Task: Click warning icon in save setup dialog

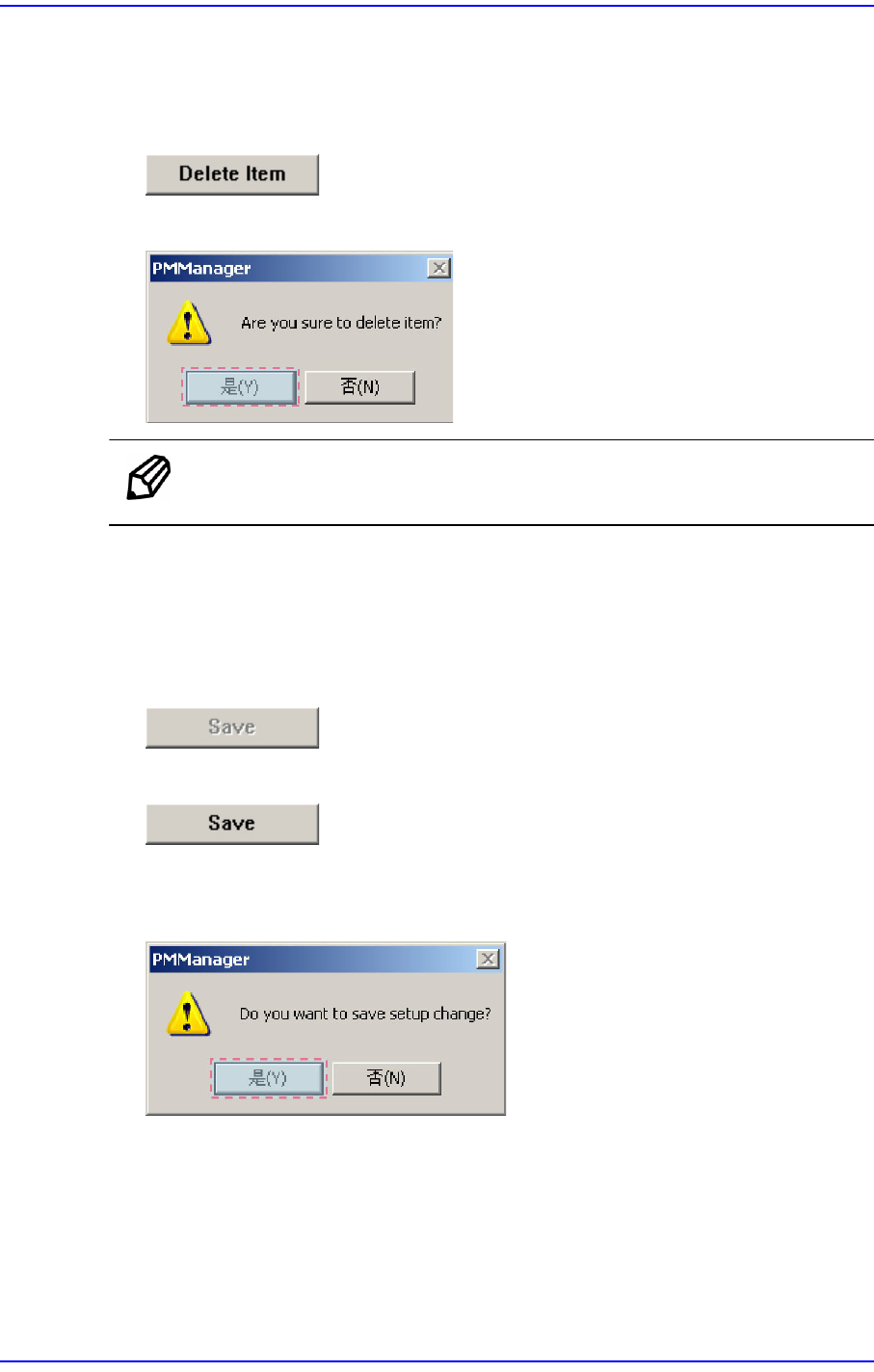Action: (x=189, y=1015)
